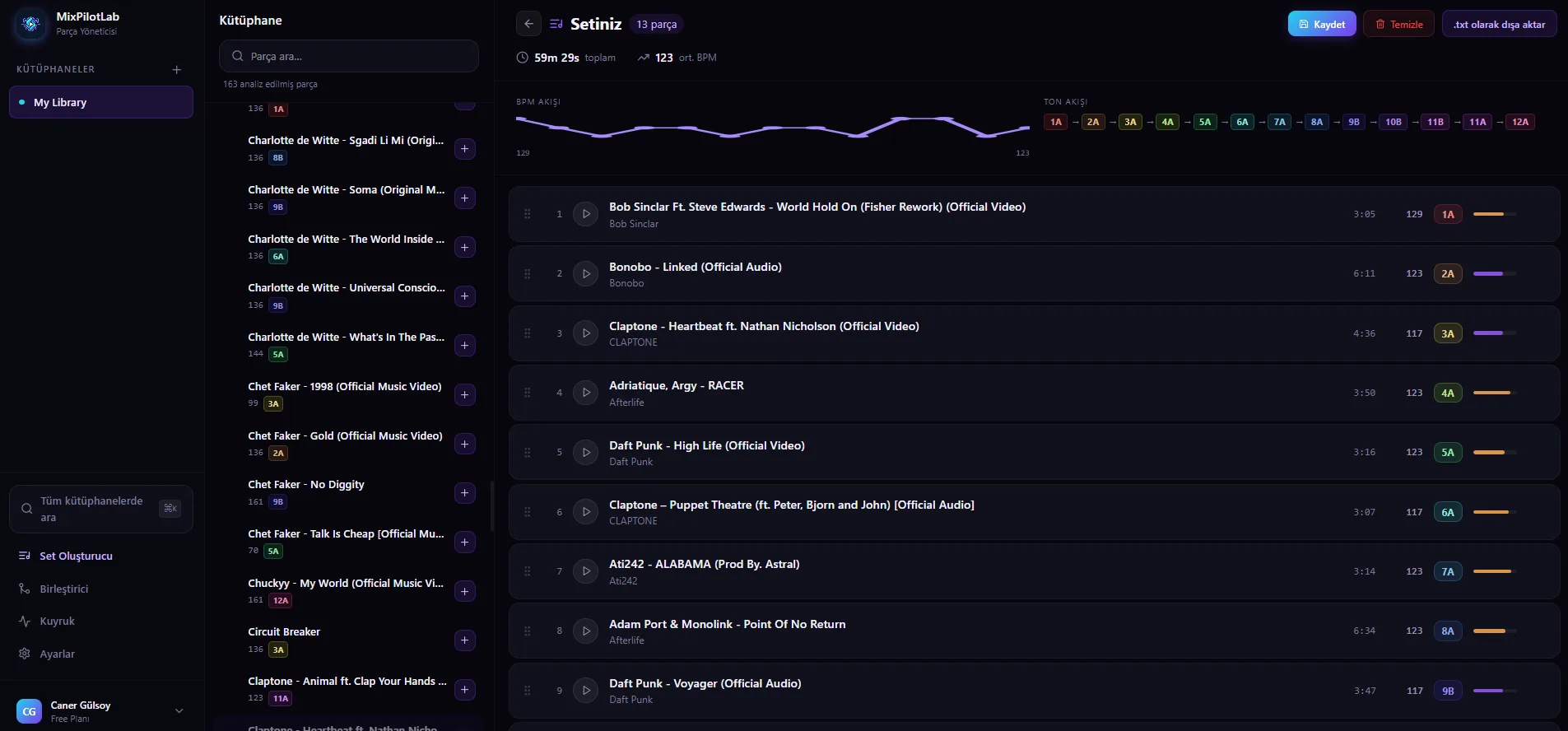Add Circuit Breaker to set
Screen dimensions: 1568x731
click(465, 640)
